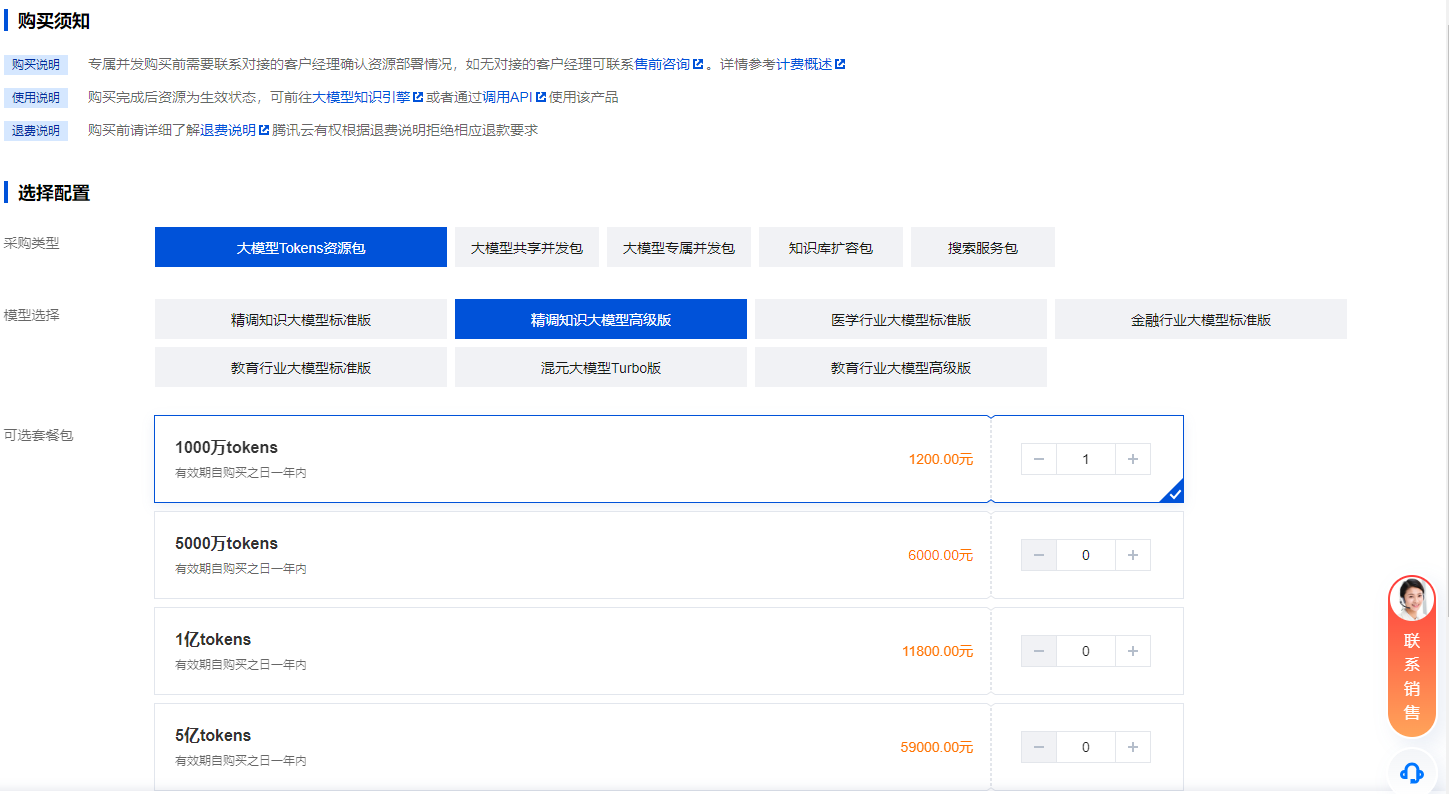
Task: Choose 精调知识大模型标准版 model
Action: (x=301, y=319)
